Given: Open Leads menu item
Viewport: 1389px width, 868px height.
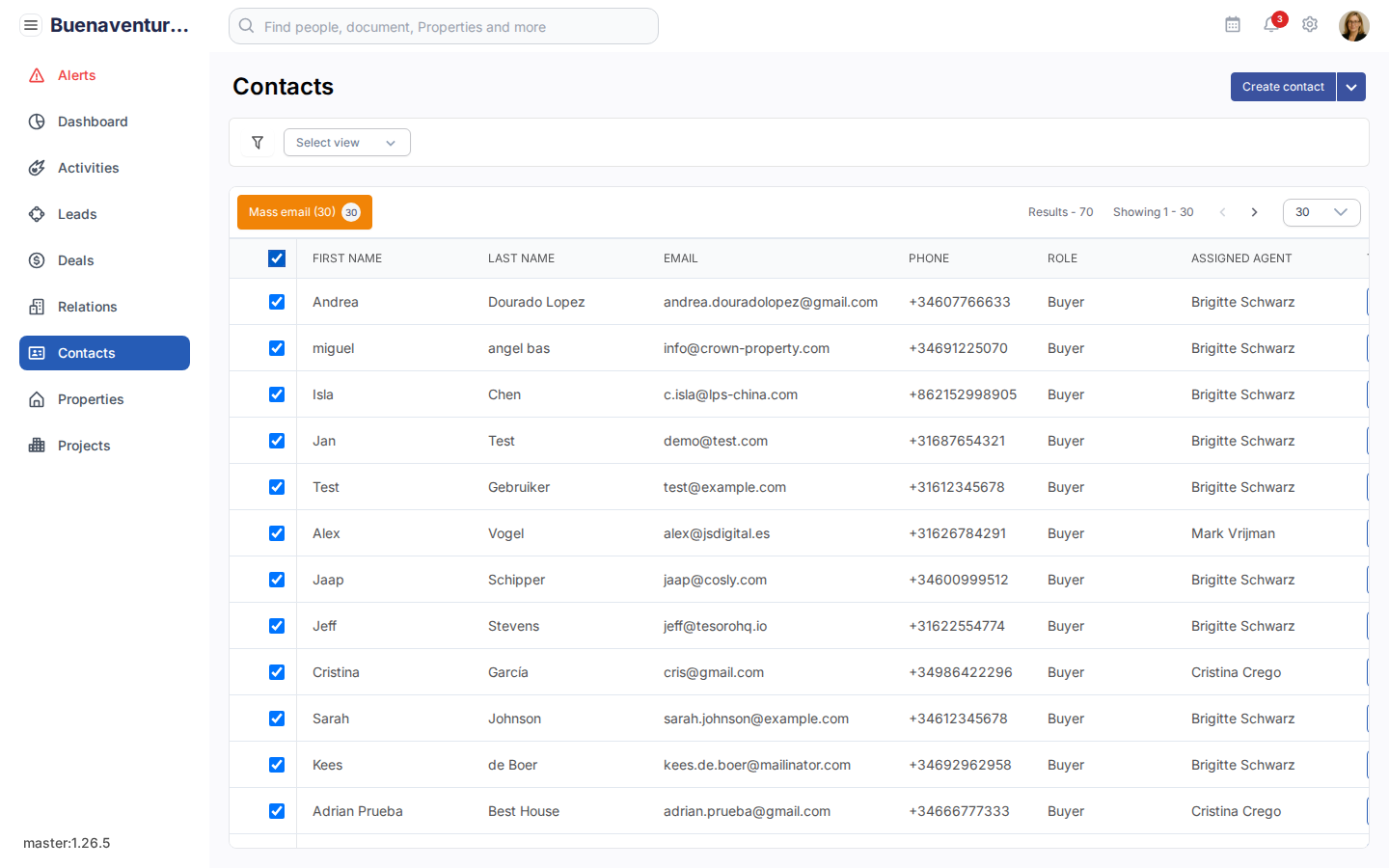Looking at the screenshot, I should [104, 214].
